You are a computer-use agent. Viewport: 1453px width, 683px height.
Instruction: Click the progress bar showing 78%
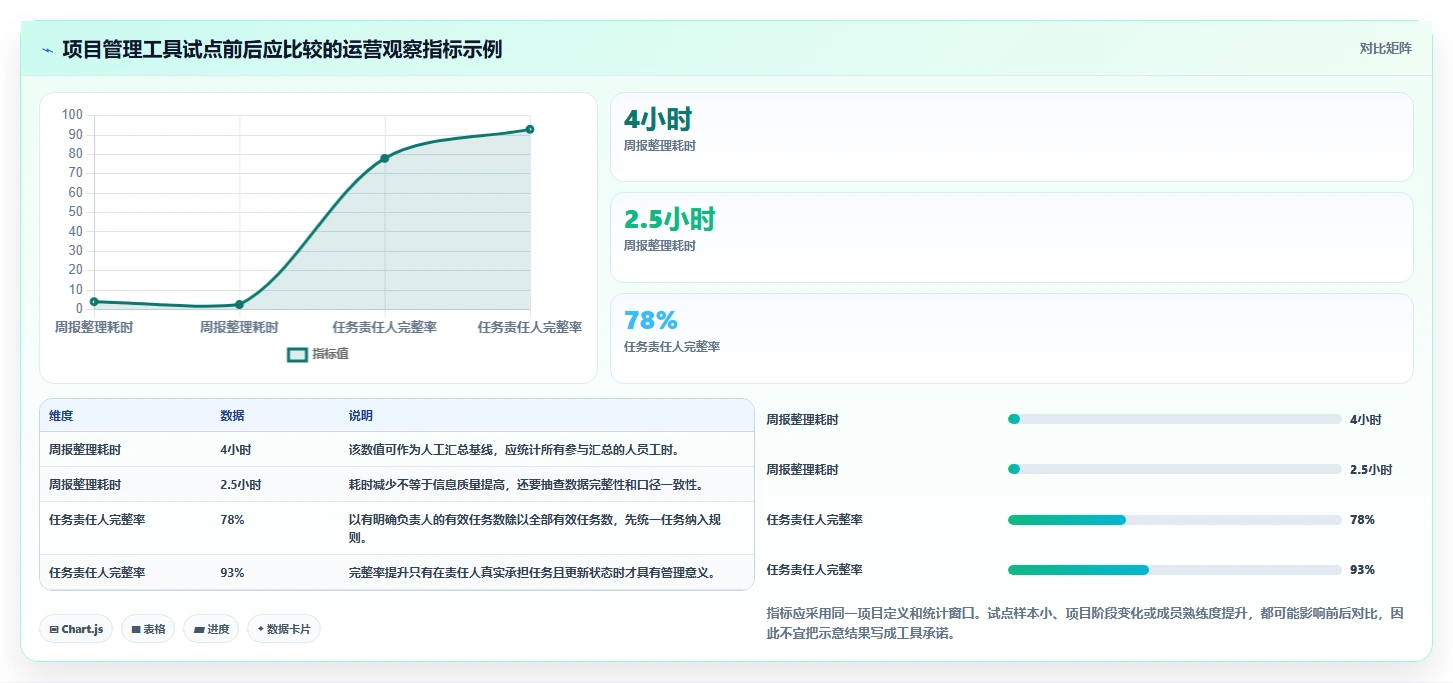[x=1174, y=520]
